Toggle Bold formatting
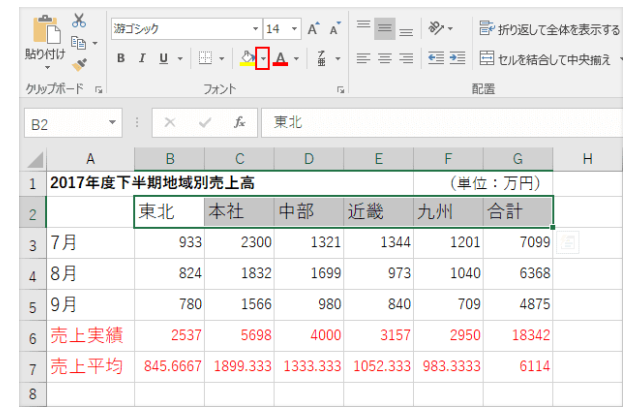 [x=121, y=58]
